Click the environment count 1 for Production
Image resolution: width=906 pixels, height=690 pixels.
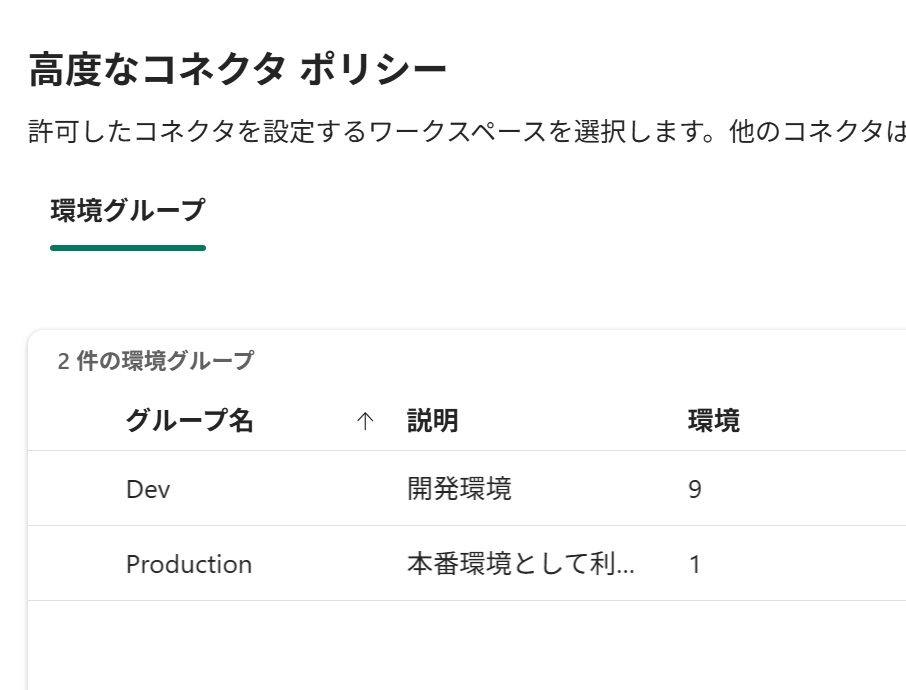(x=695, y=564)
